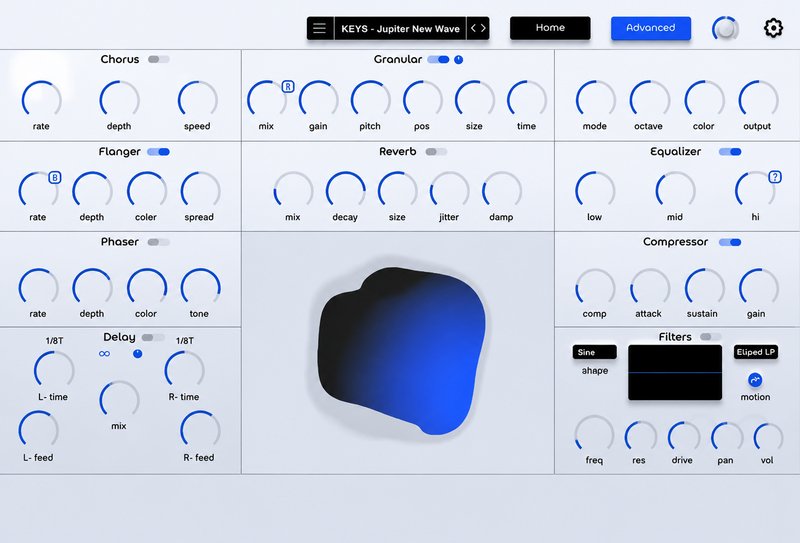
Task: Click the Reverb jitter knob
Action: [449, 191]
